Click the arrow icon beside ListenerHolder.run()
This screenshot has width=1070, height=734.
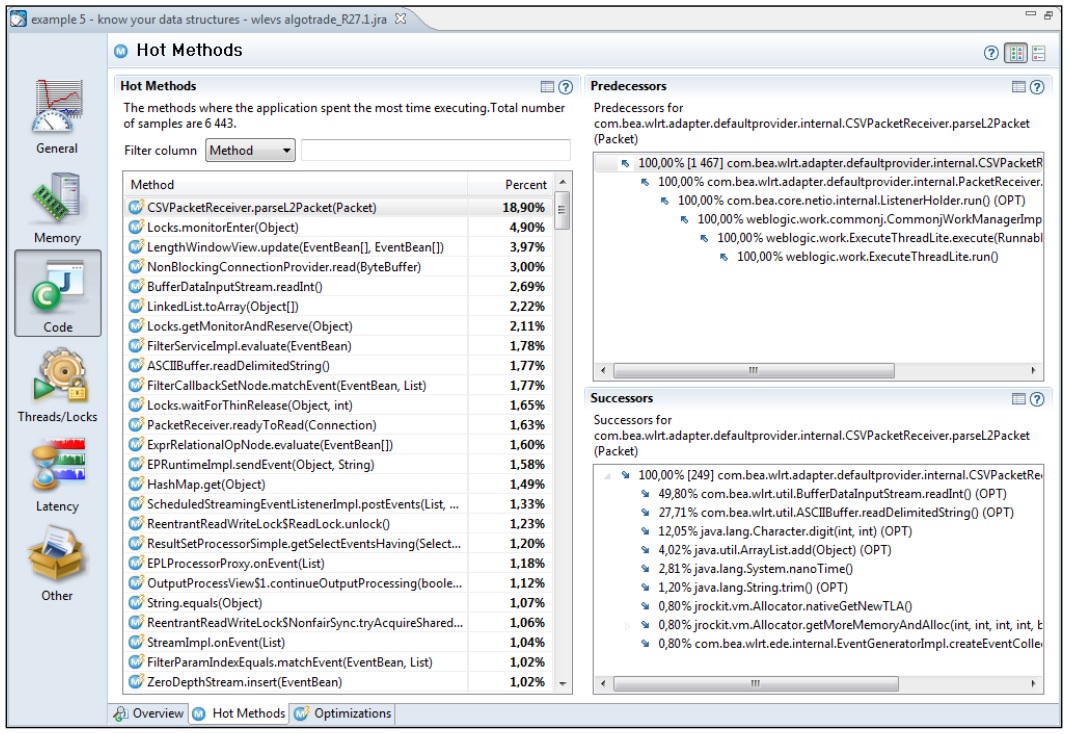[665, 201]
